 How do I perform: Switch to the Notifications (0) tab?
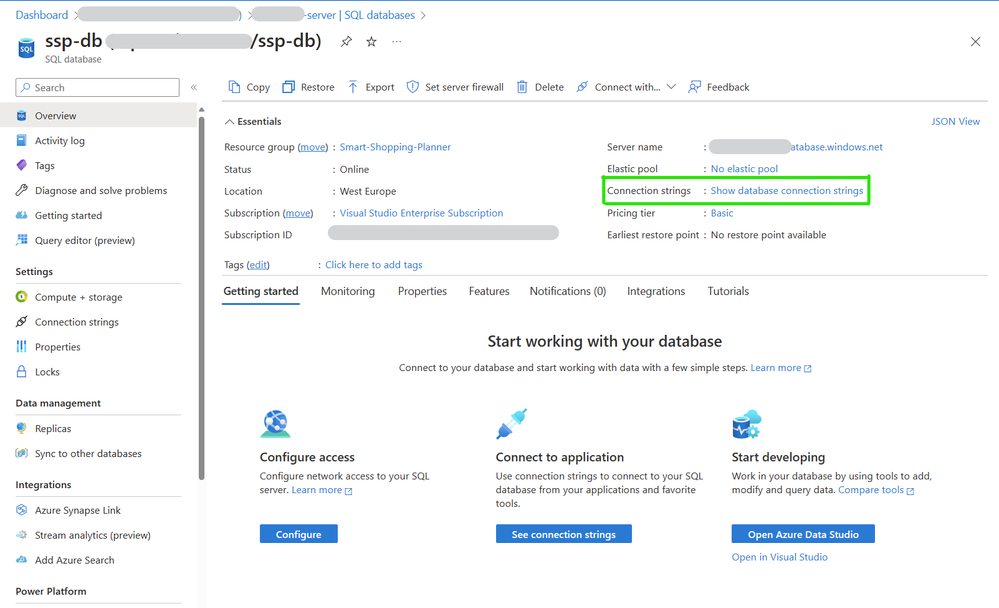(568, 291)
